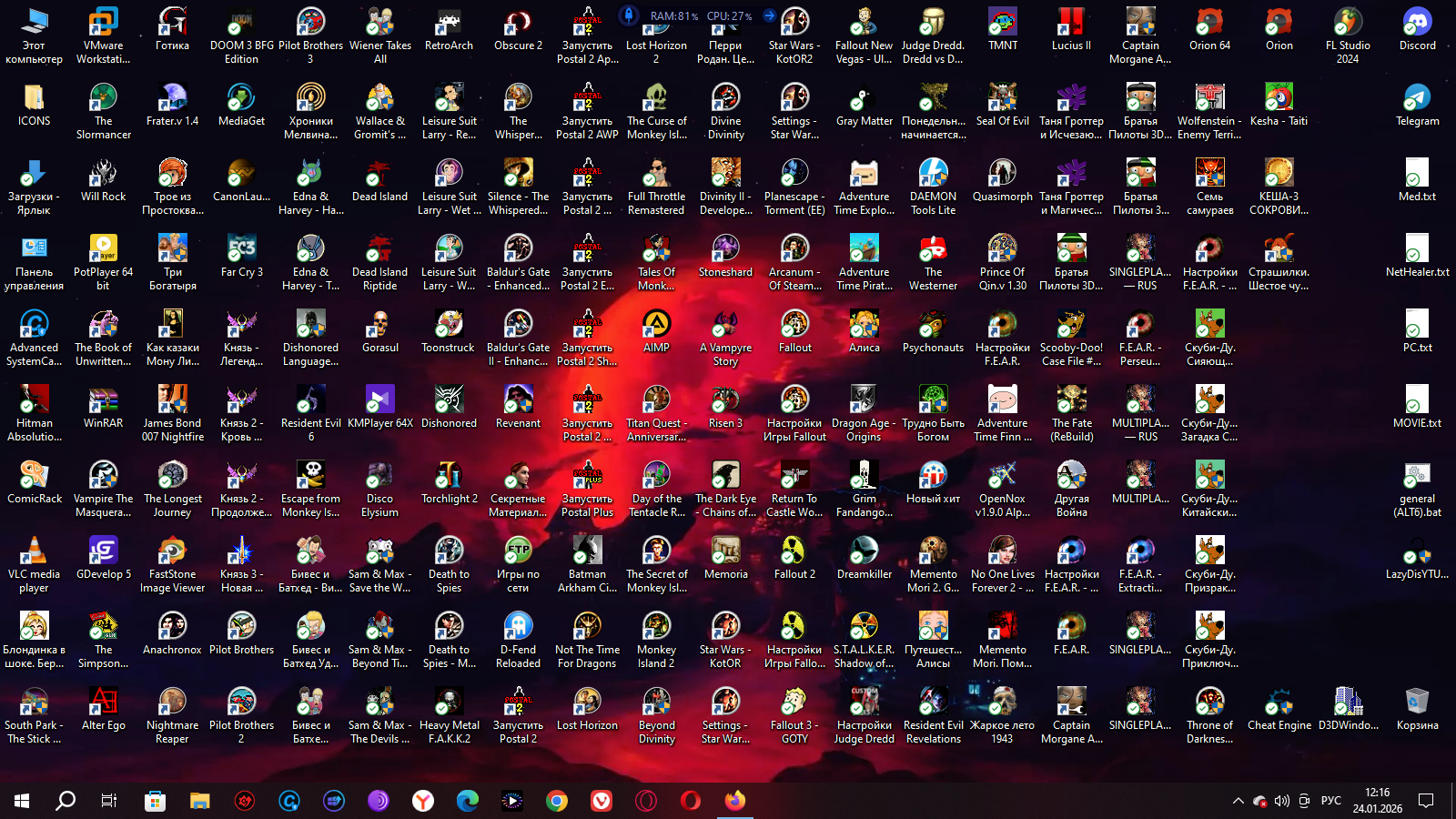Select the MOVIE.txt file on desktop

click(x=1417, y=406)
